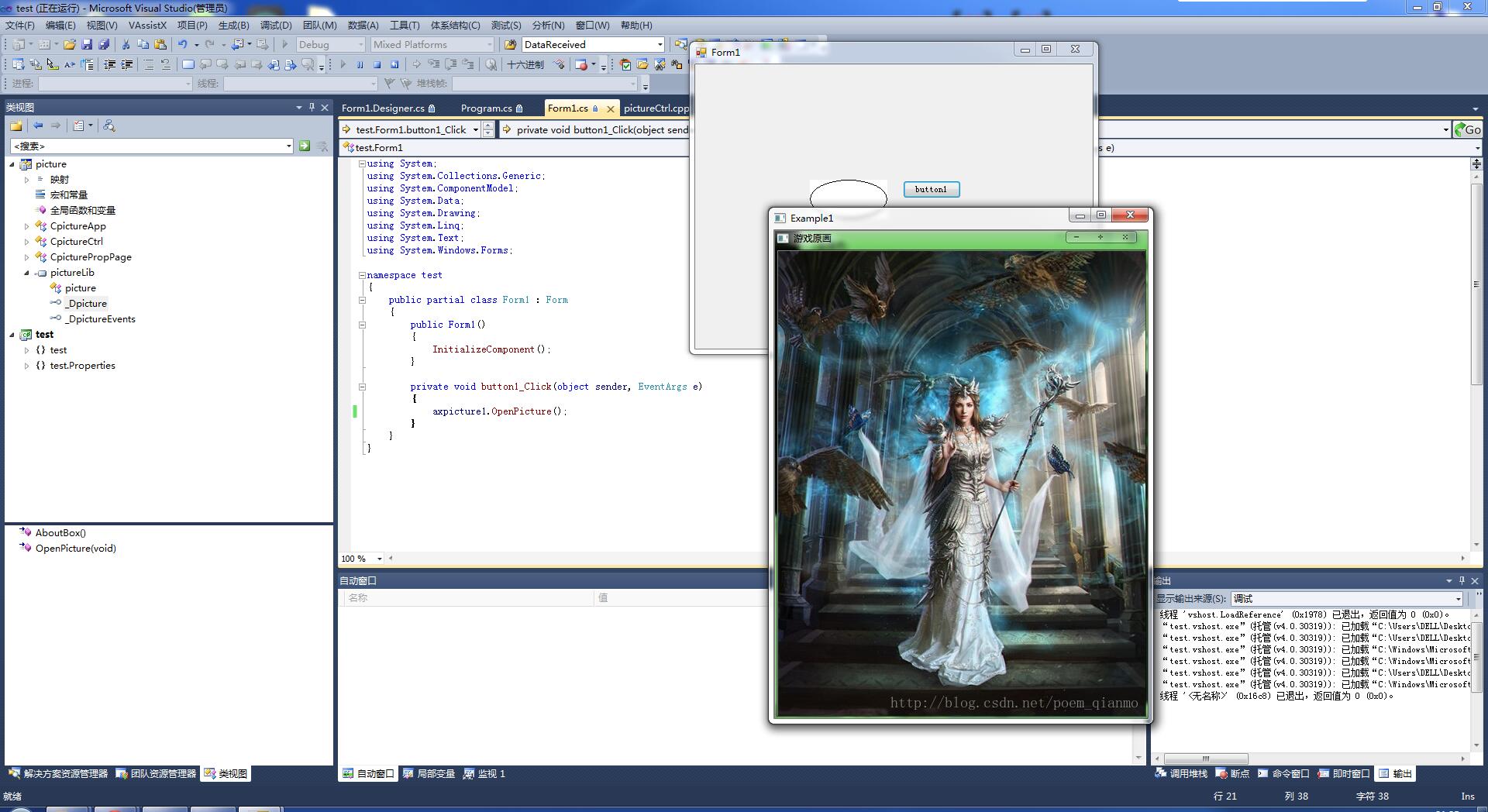Click the View Class Diagram icon
Image resolution: width=1488 pixels, height=812 pixels.
pos(109,126)
